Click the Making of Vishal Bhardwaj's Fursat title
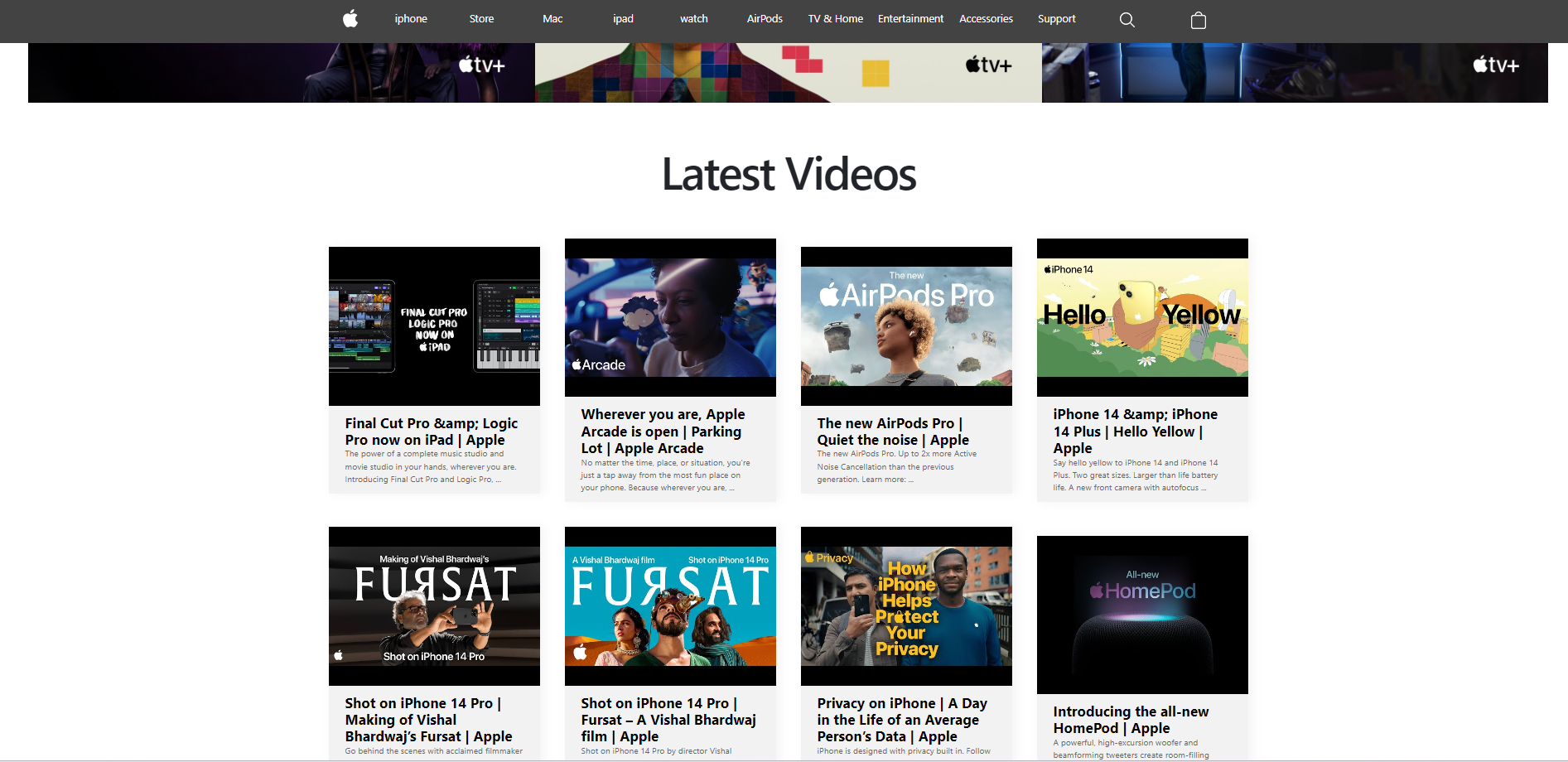This screenshot has width=1568, height=762. pos(428,720)
